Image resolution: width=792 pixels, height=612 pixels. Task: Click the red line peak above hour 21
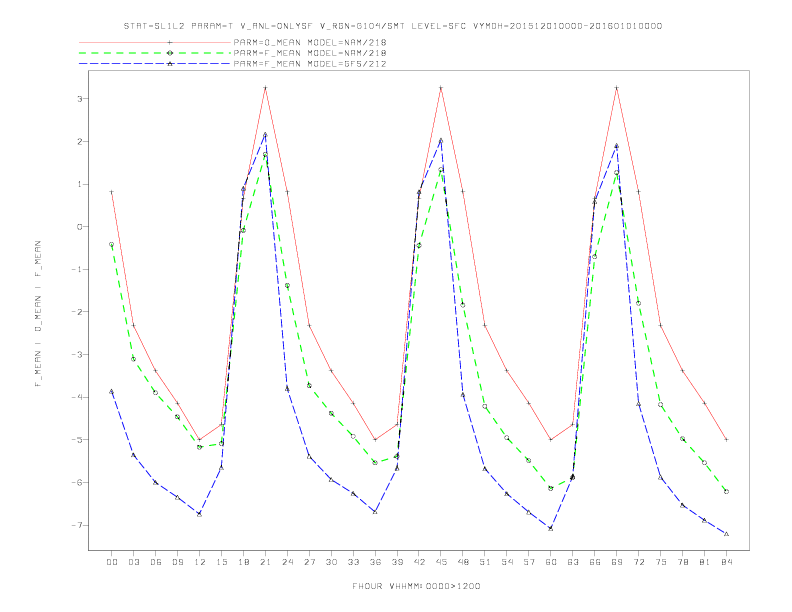coord(265,88)
